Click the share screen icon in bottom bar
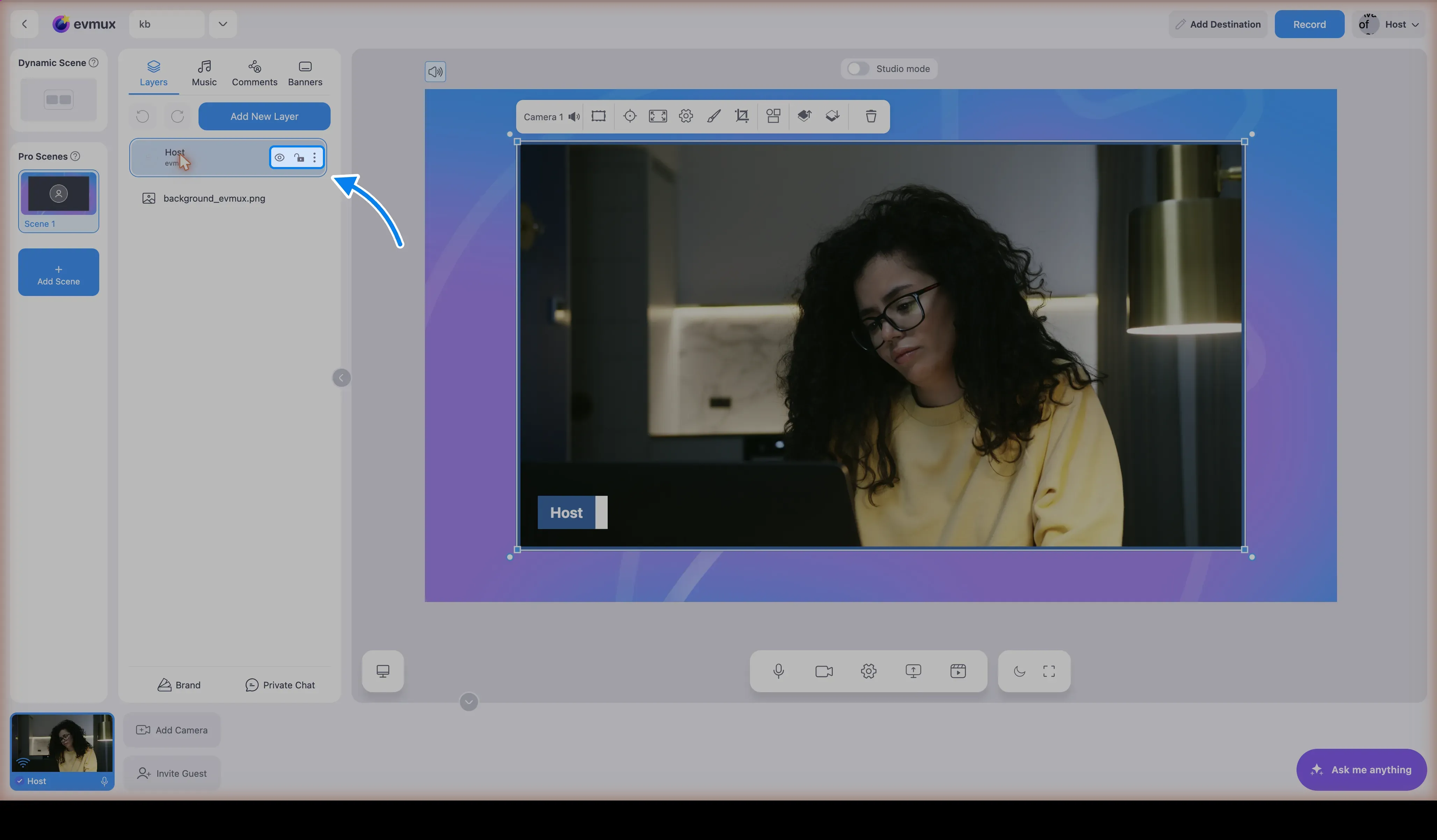This screenshot has height=840, width=1437. [913, 671]
